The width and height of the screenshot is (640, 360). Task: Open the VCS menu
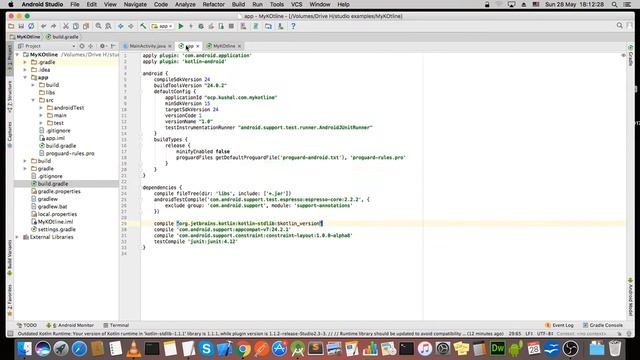tap(296, 4)
